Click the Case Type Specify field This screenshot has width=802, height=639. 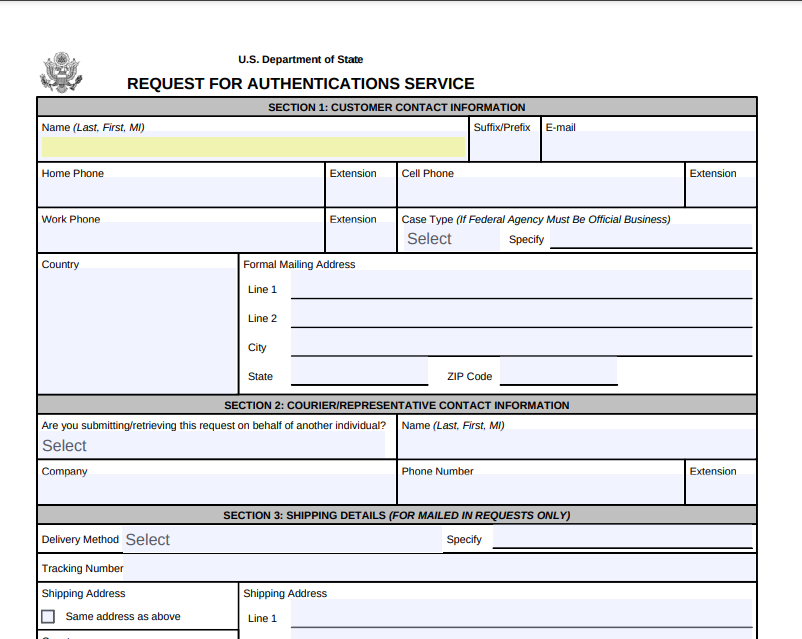coord(650,239)
